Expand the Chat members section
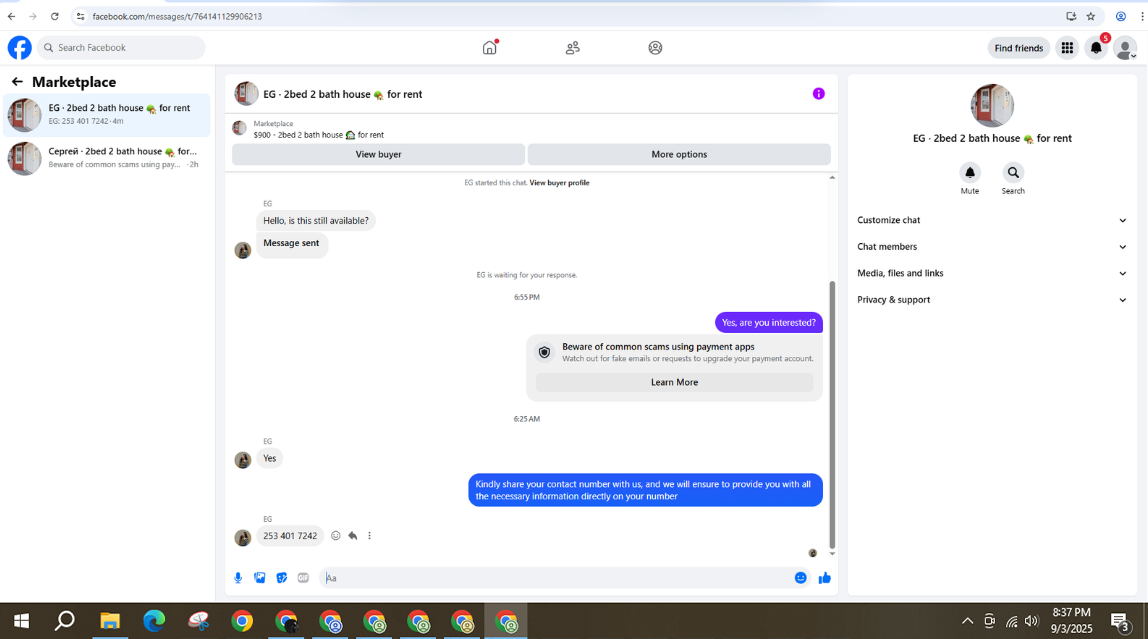The height and width of the screenshot is (639, 1148). (x=991, y=247)
